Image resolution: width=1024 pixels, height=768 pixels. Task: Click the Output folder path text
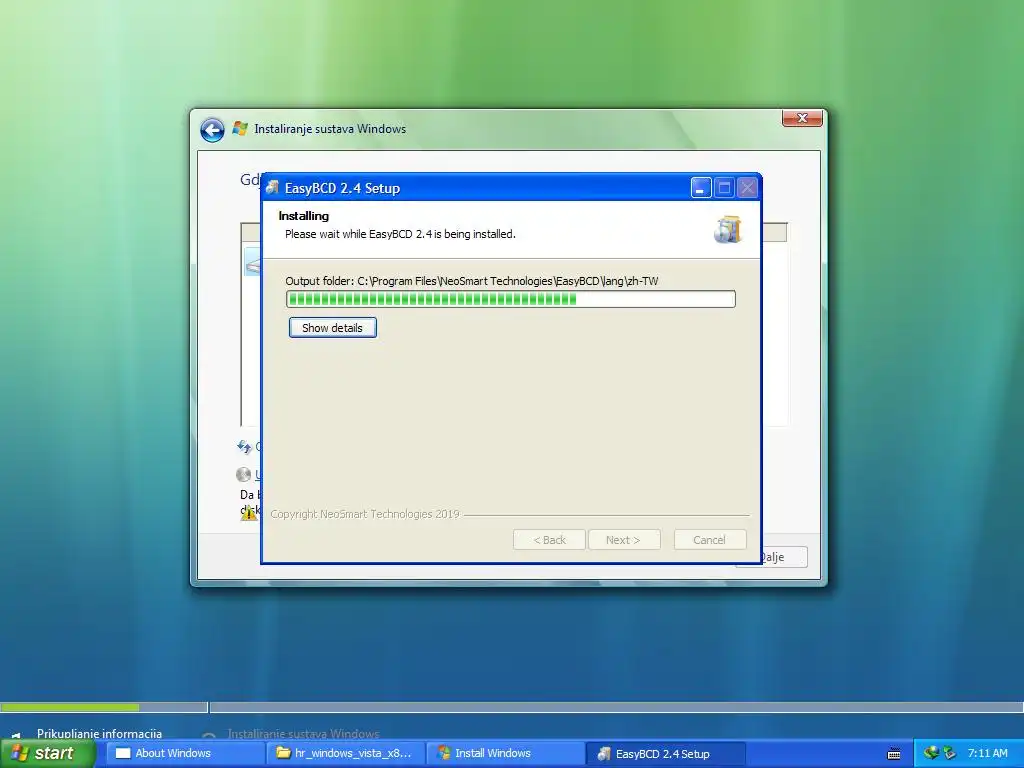tap(472, 281)
